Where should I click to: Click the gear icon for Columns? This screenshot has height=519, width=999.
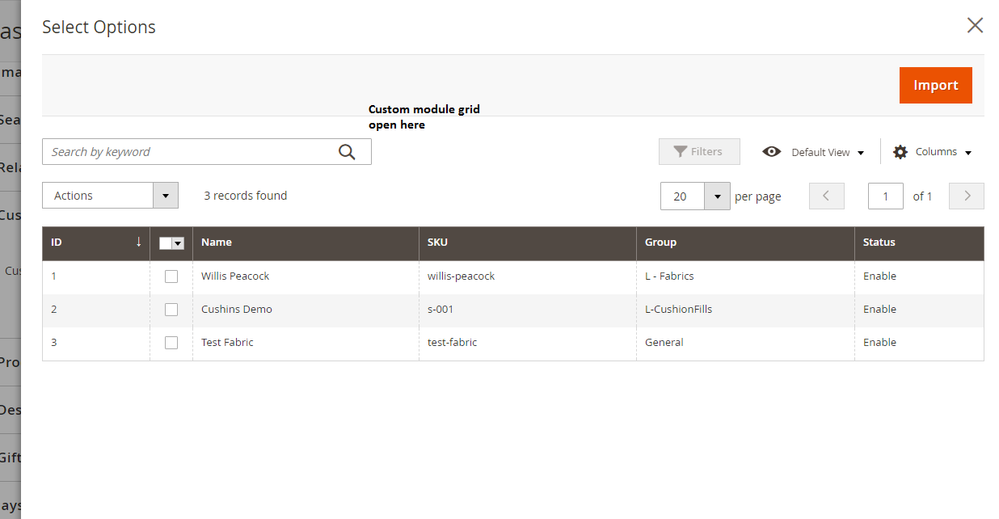(900, 152)
